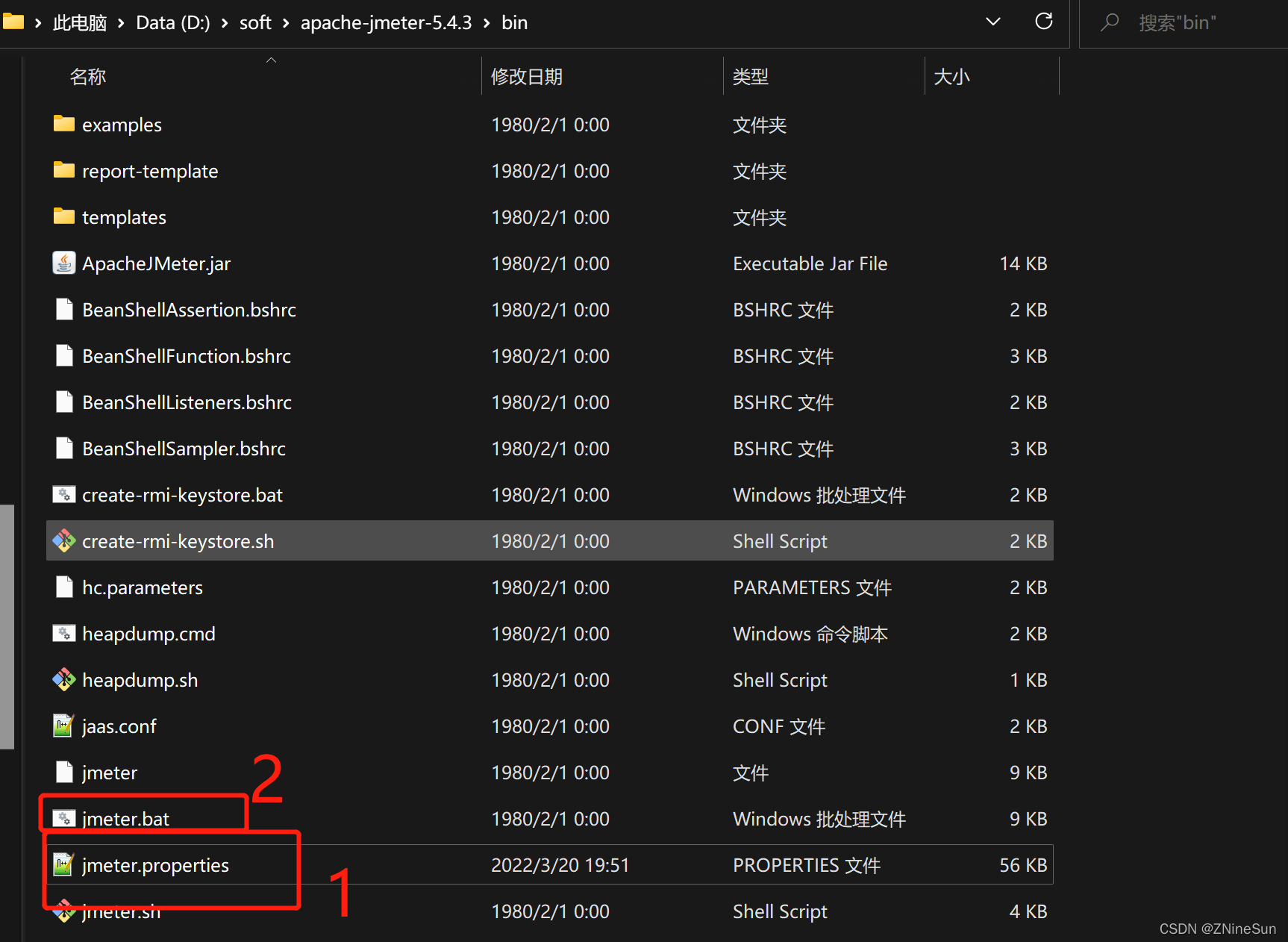Click the Windows 命令脚本 type cell
The image size is (1288, 942).
point(810,634)
